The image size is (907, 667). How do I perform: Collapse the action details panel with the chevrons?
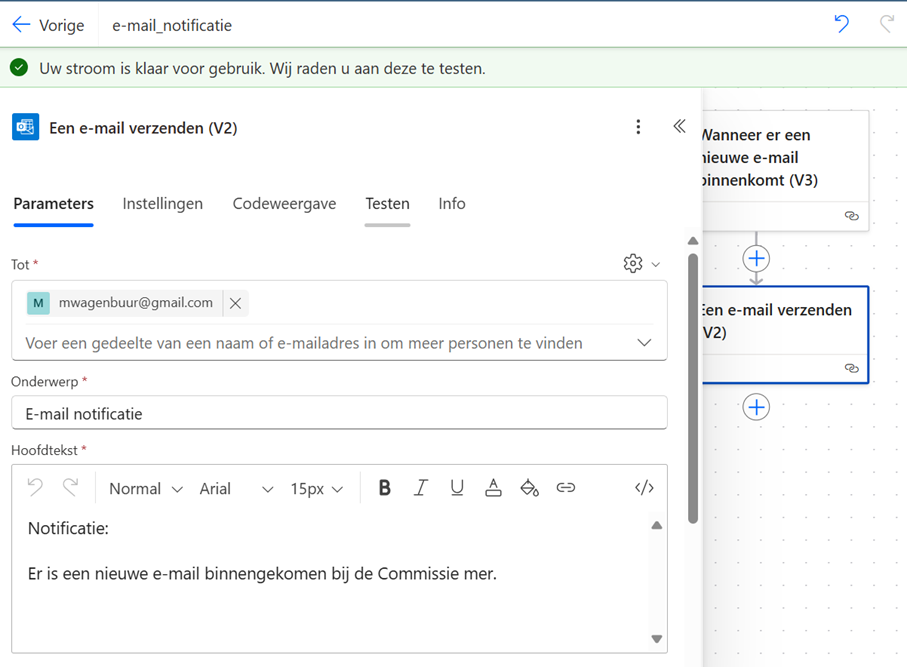(679, 126)
